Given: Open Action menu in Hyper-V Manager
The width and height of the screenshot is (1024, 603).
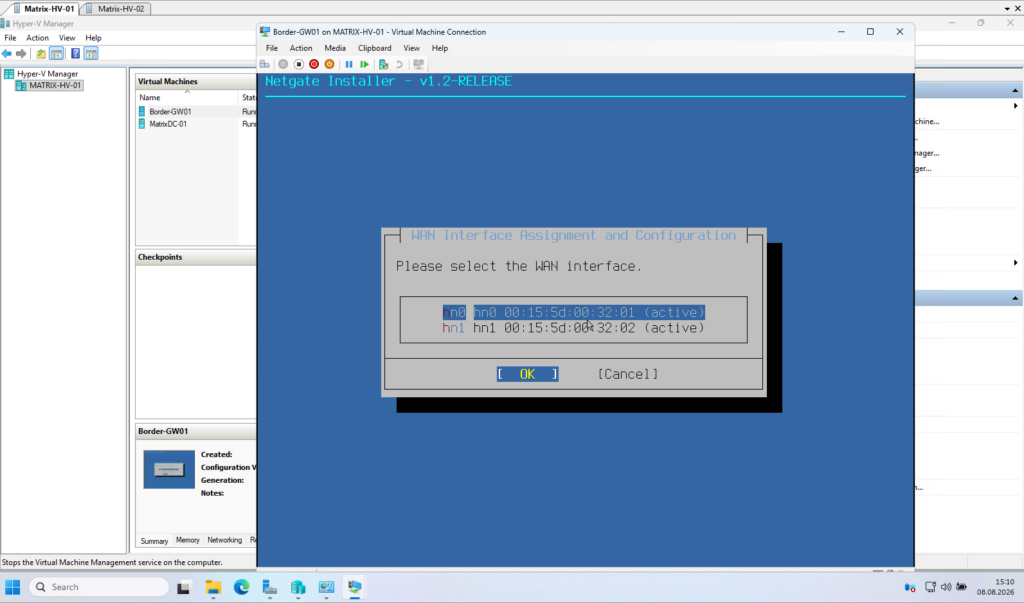Looking at the screenshot, I should [x=37, y=38].
